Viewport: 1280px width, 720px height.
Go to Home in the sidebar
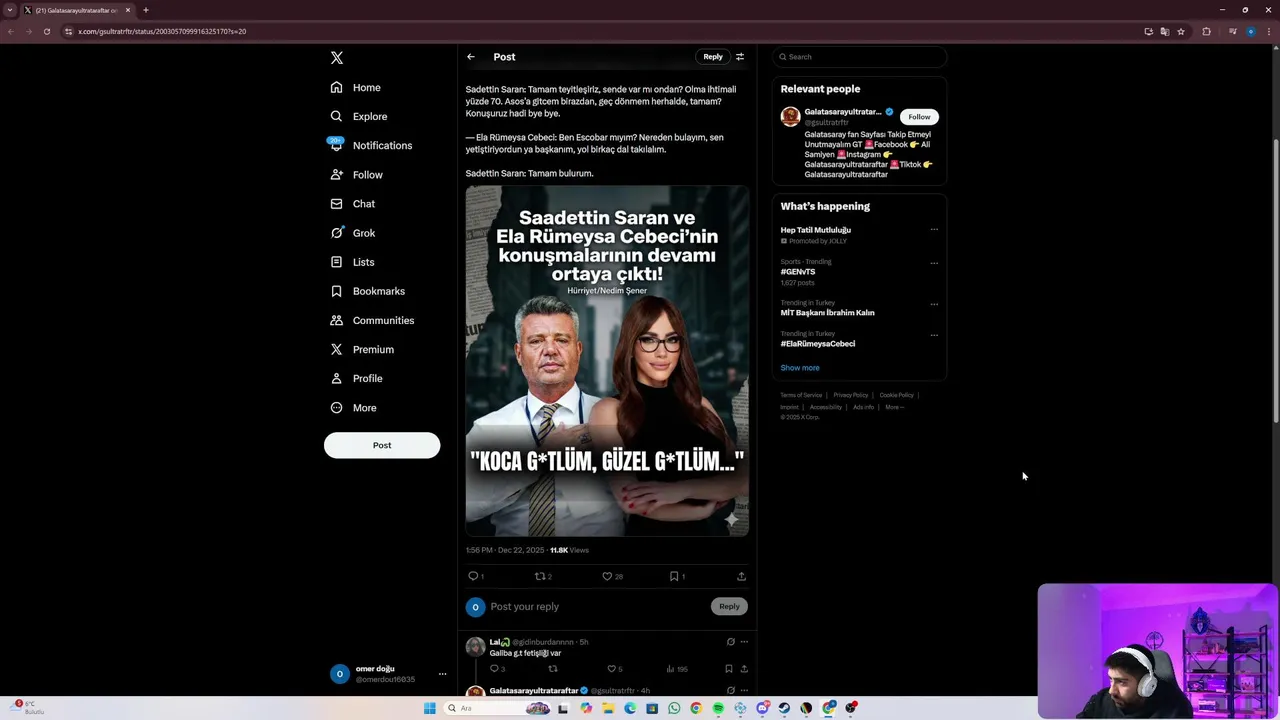coord(356,88)
